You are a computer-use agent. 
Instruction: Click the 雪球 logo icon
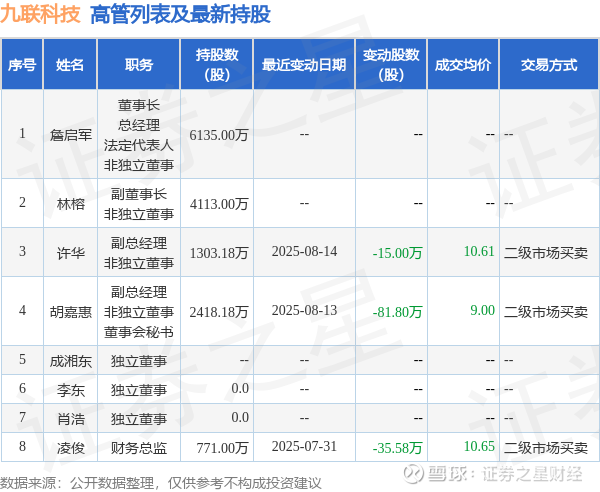(414, 474)
